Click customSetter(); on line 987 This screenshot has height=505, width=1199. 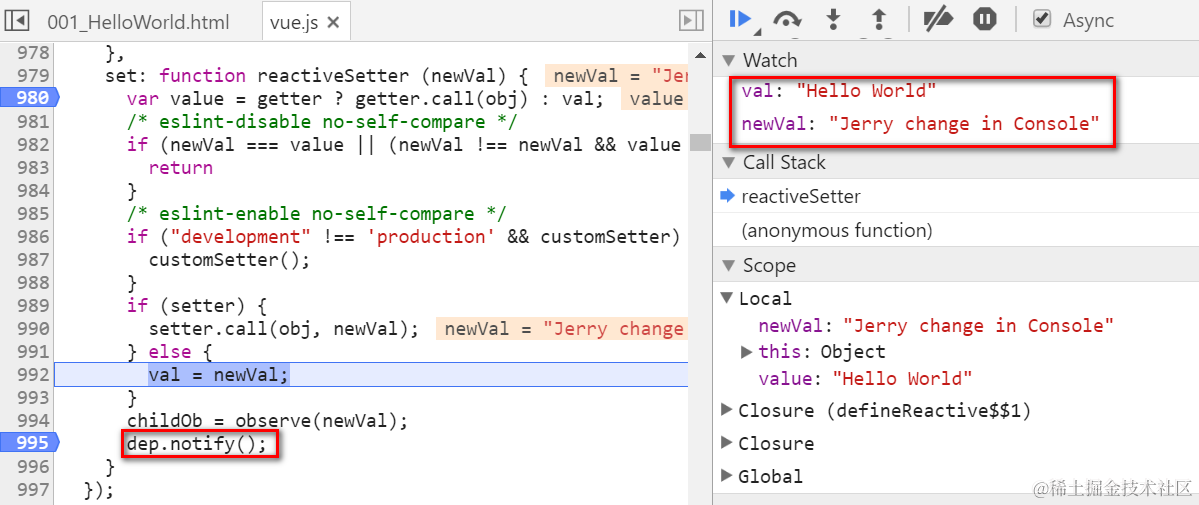[x=229, y=259]
